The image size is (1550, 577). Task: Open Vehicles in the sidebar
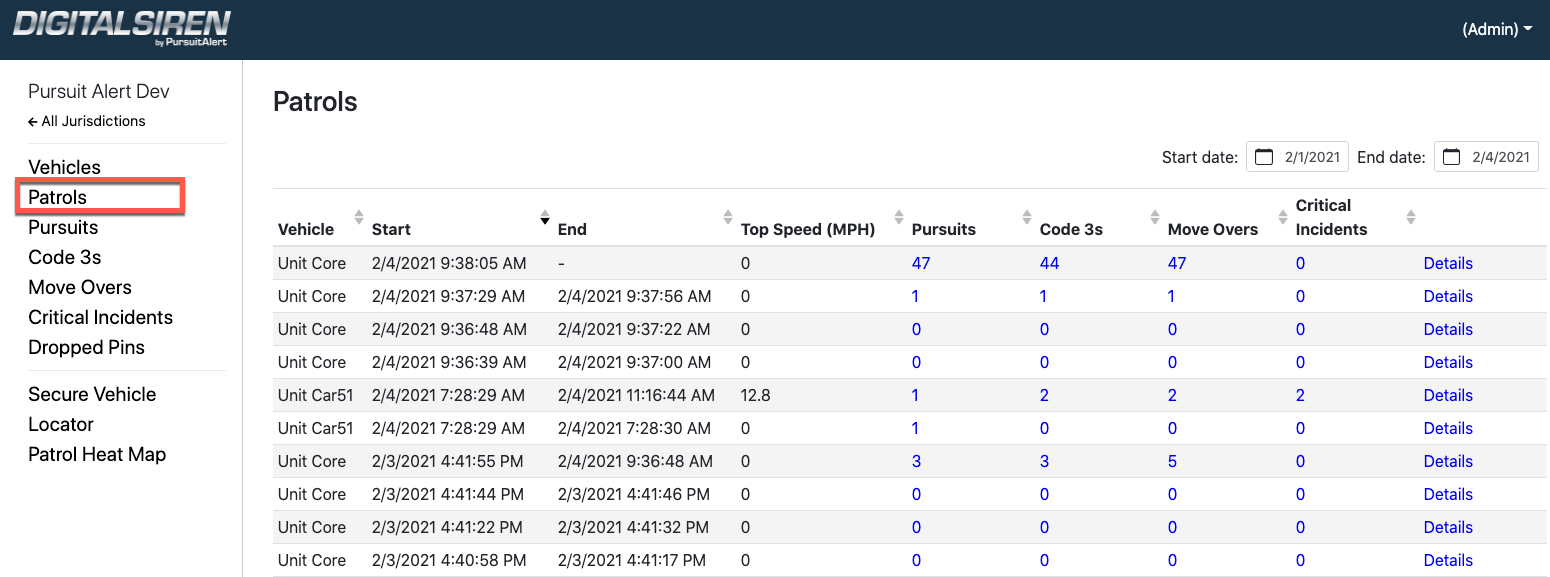[x=64, y=167]
